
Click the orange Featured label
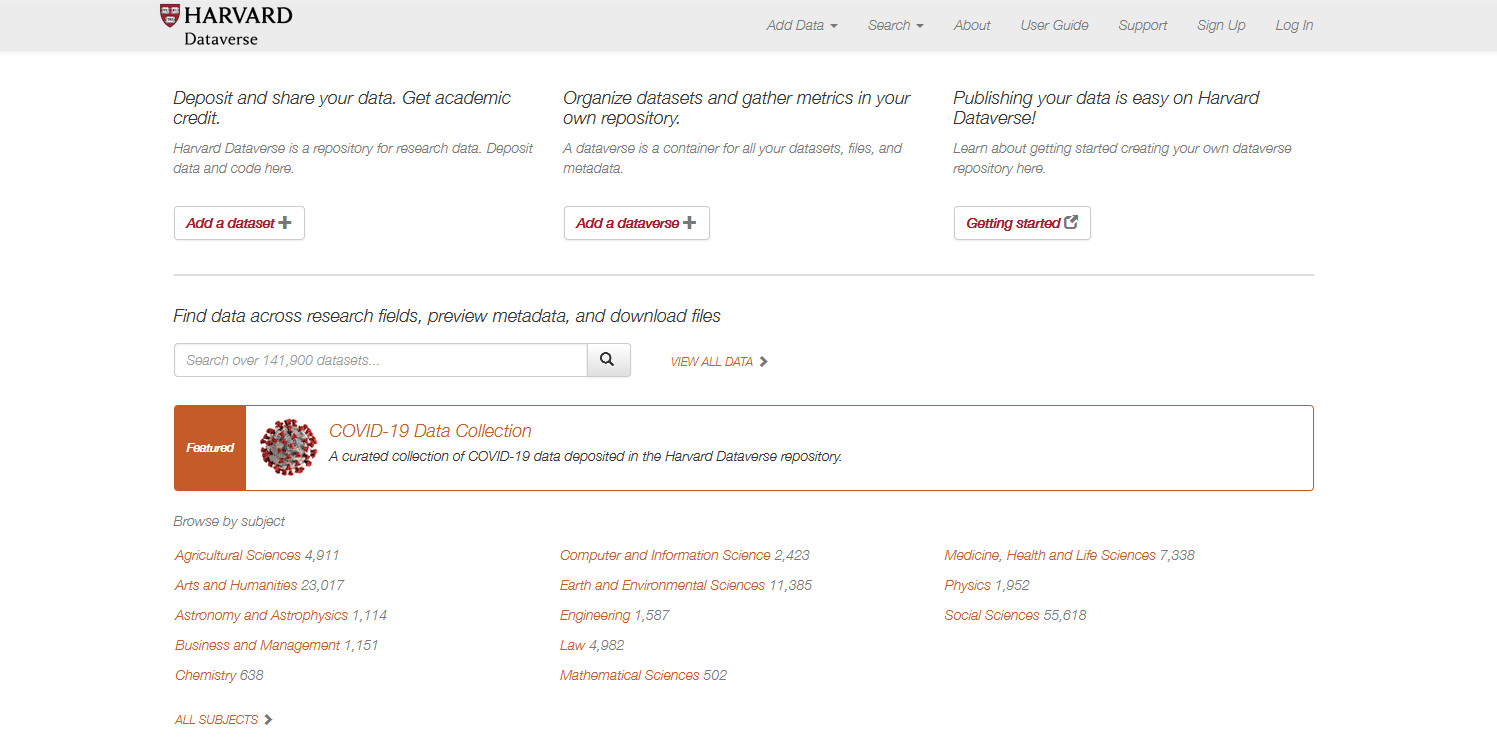click(x=210, y=448)
